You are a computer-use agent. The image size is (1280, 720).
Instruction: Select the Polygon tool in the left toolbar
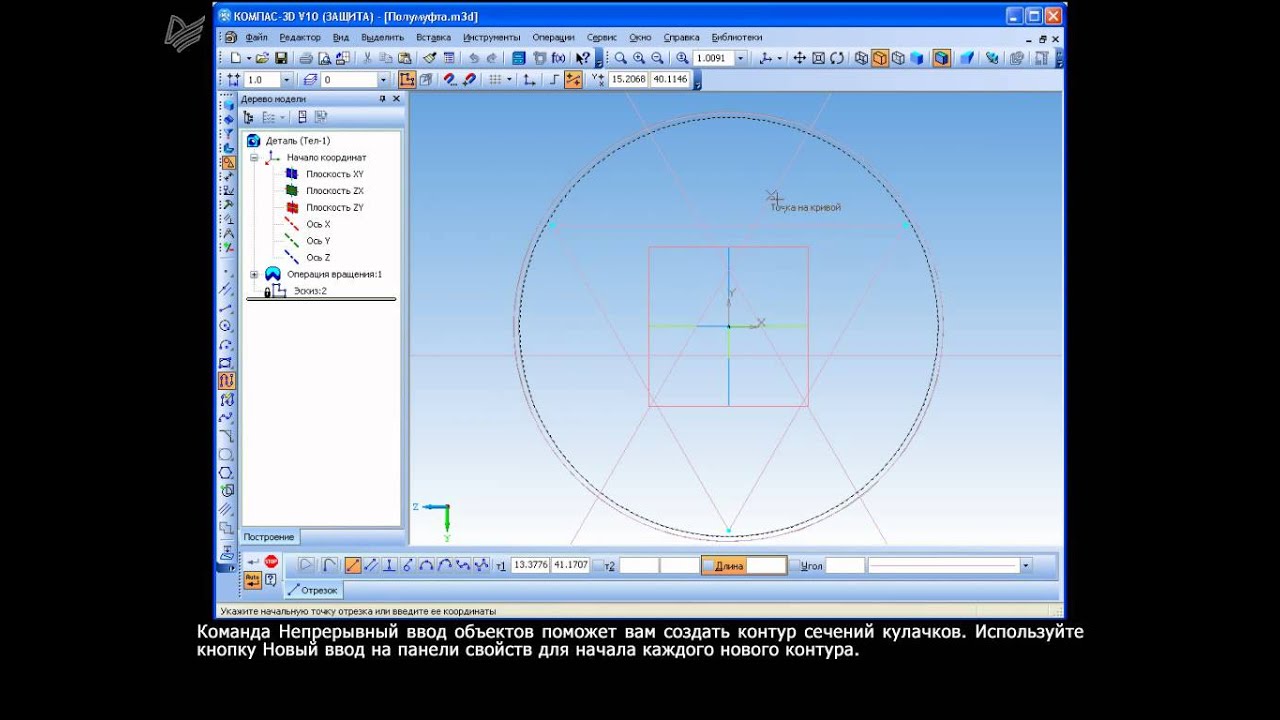226,472
